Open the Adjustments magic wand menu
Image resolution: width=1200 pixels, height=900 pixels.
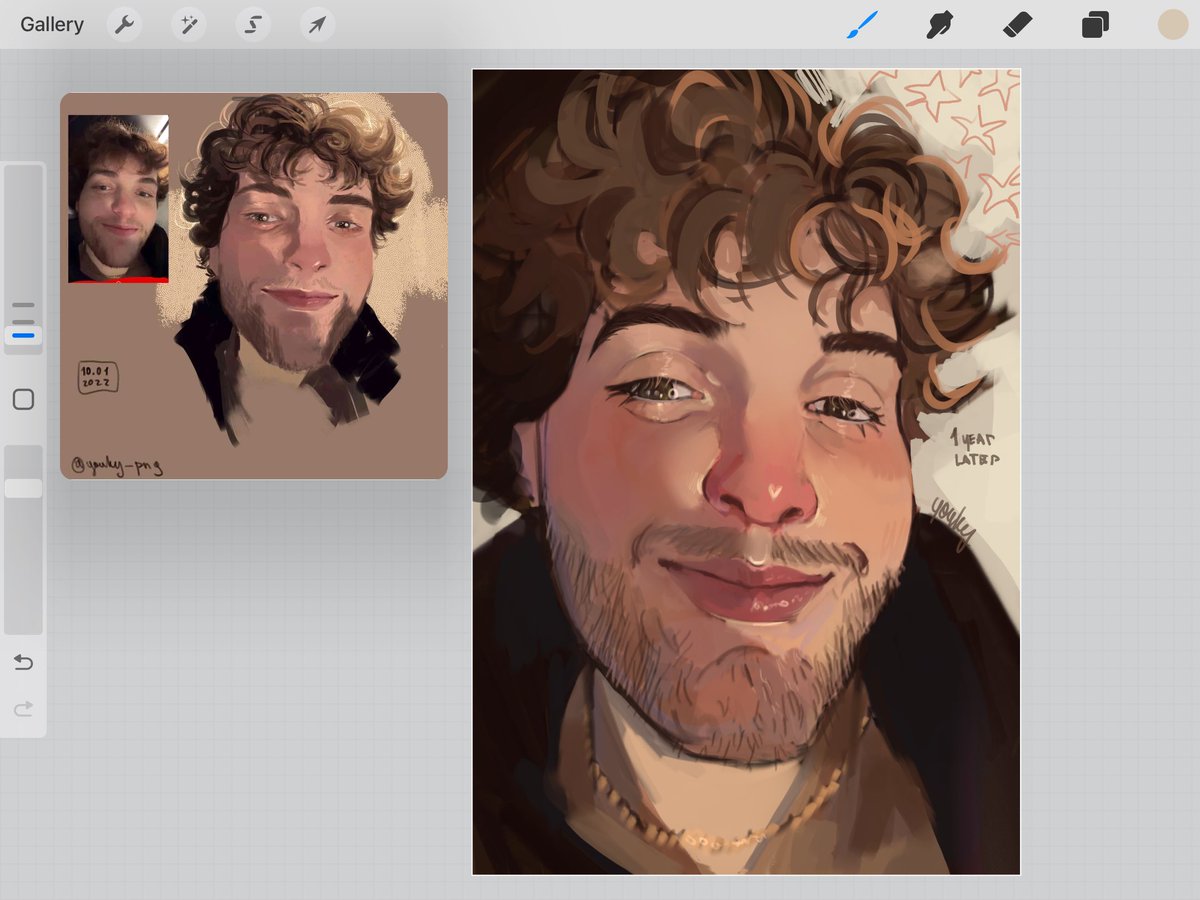click(x=188, y=24)
